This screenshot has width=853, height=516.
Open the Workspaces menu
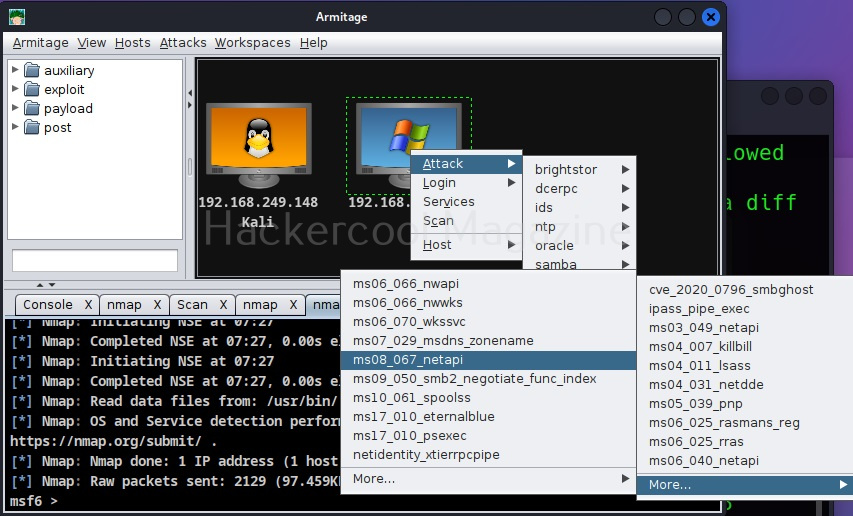click(252, 42)
